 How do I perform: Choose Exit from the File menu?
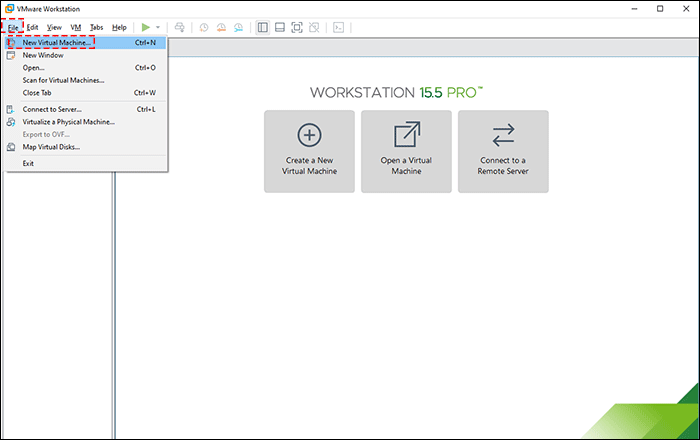[85, 163]
